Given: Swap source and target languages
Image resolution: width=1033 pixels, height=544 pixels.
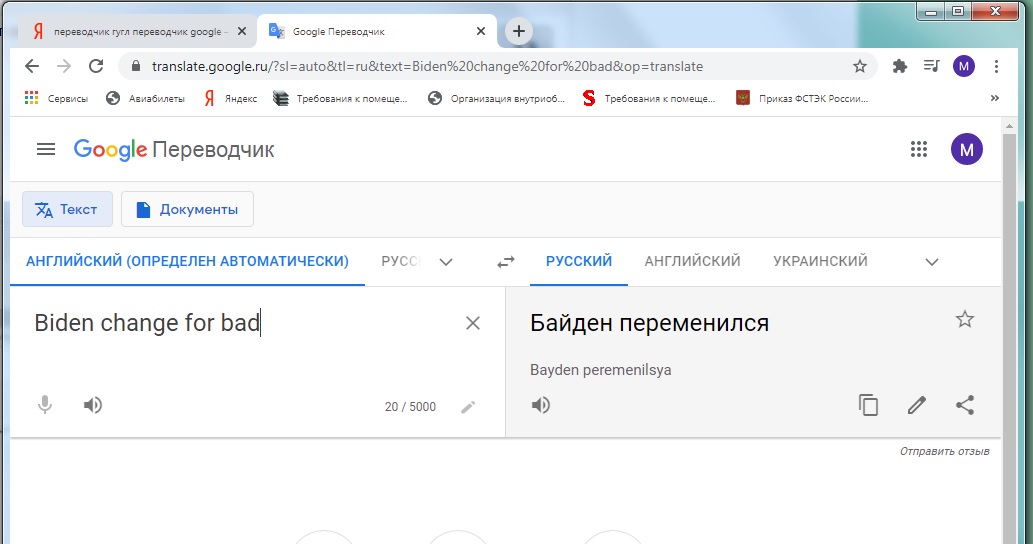Looking at the screenshot, I should click(x=505, y=262).
